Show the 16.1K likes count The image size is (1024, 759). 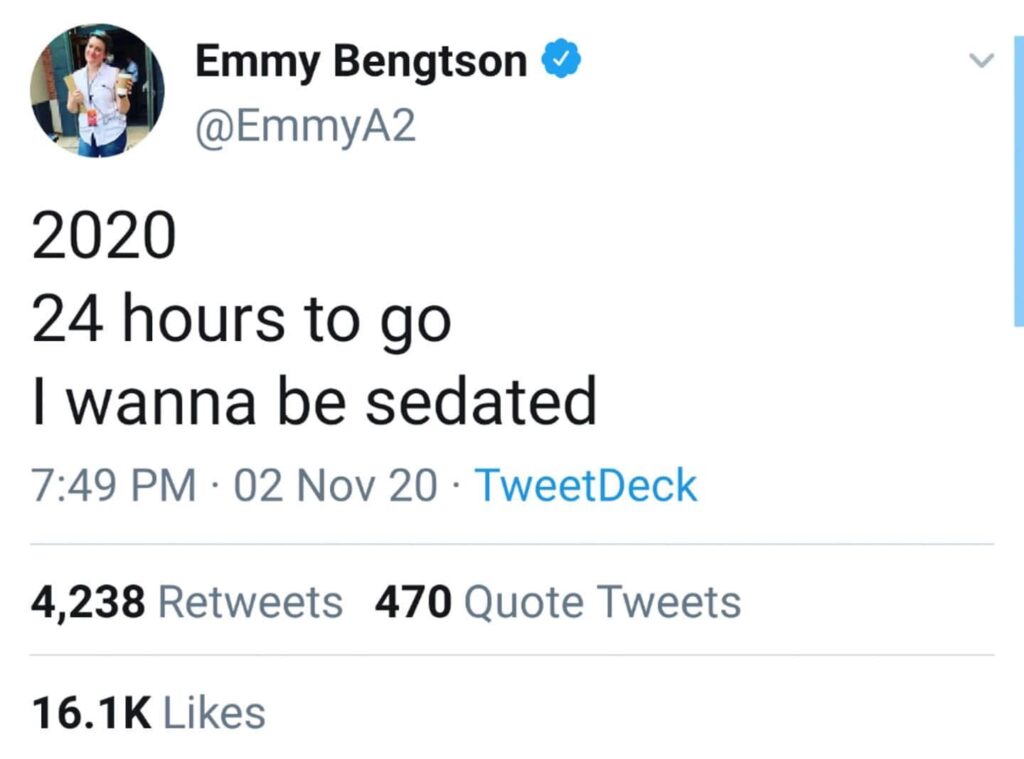click(91, 712)
